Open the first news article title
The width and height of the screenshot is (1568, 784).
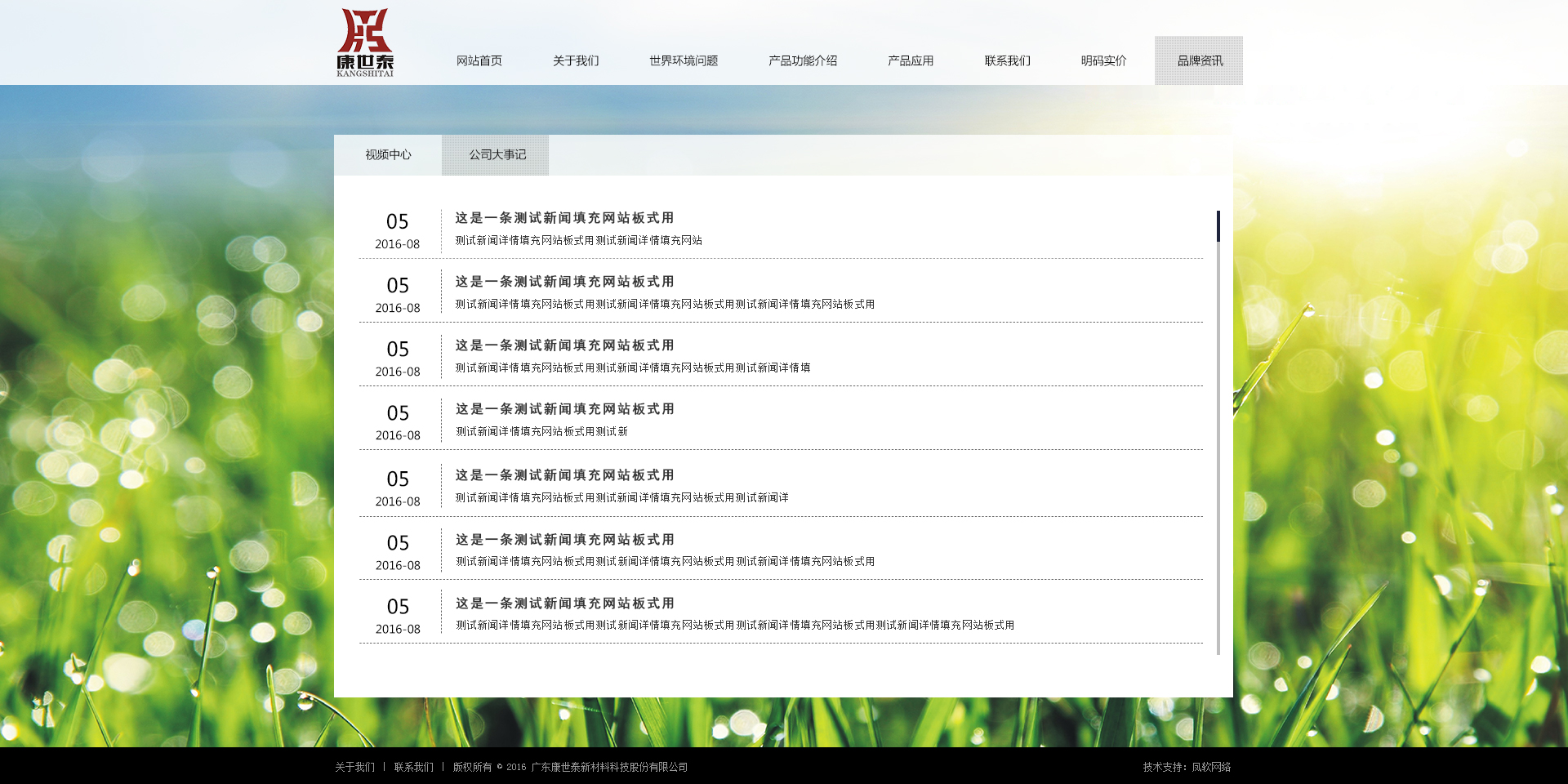(x=564, y=218)
